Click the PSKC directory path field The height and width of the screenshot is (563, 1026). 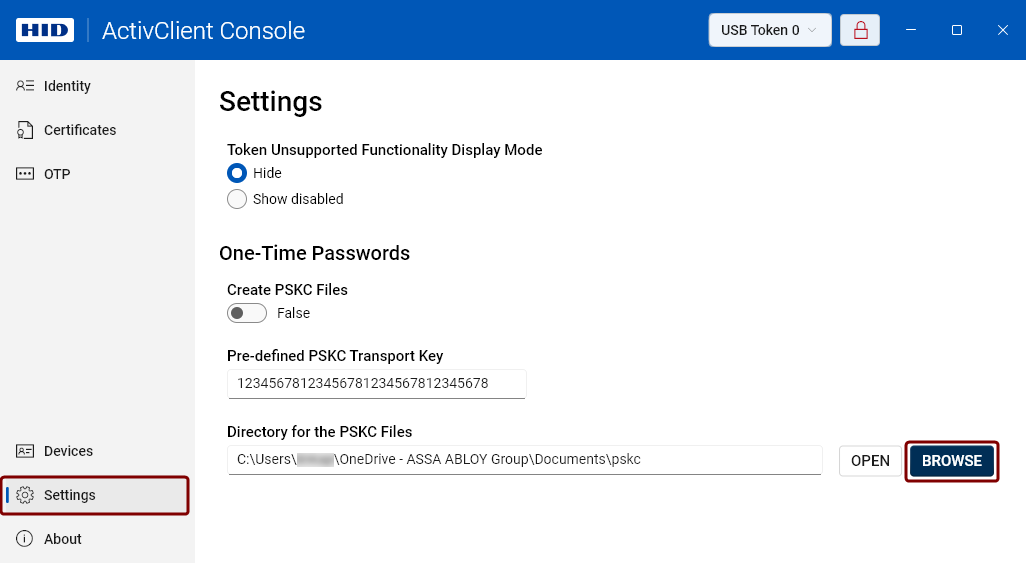coord(524,460)
